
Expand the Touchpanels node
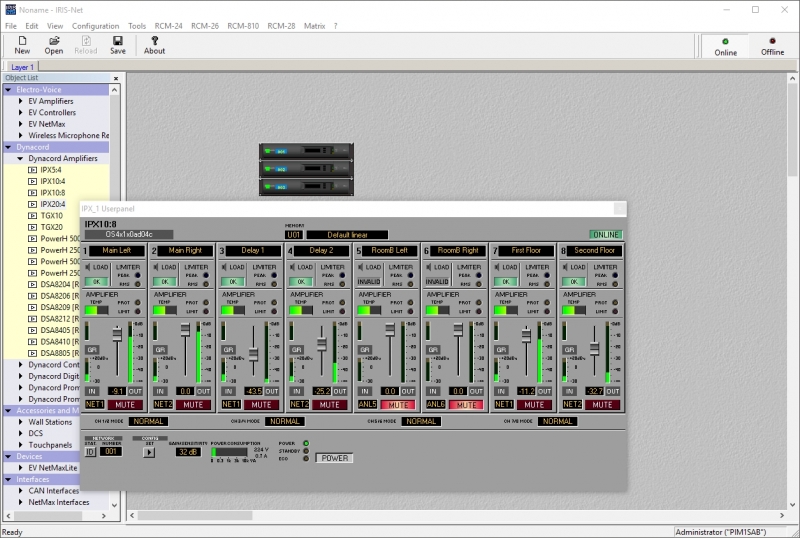pos(20,445)
